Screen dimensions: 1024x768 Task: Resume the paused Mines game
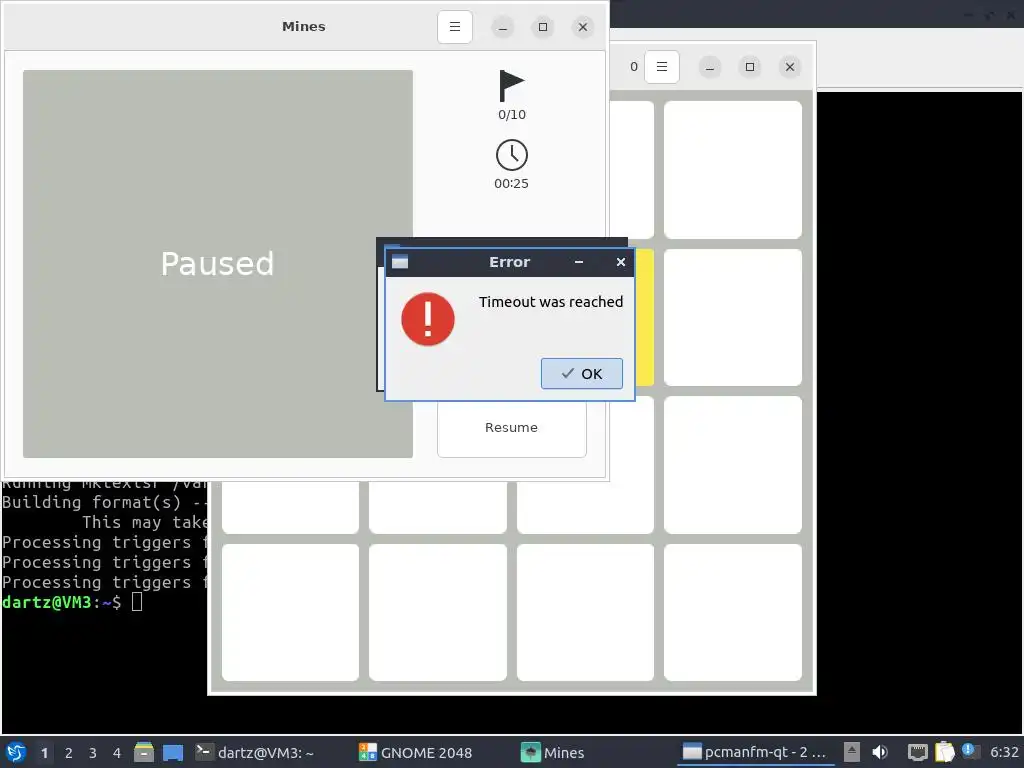point(511,428)
